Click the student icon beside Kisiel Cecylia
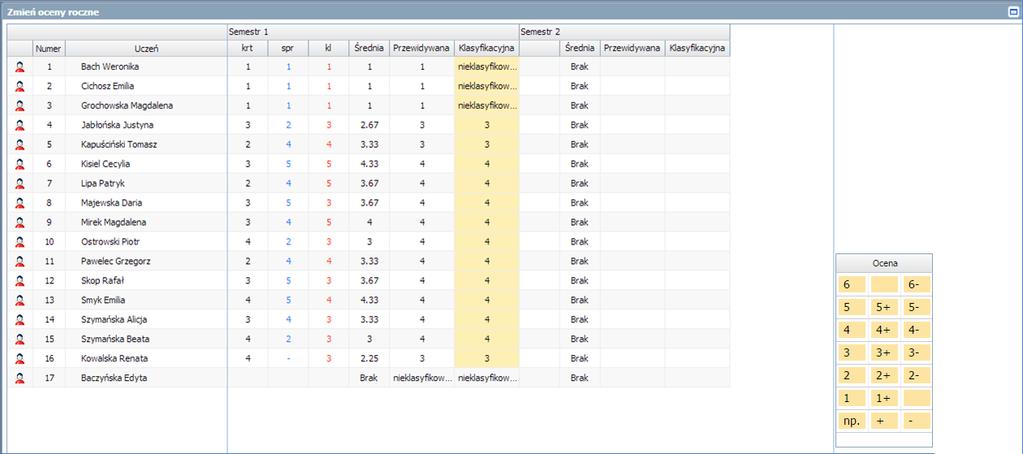Image resolution: width=1023 pixels, height=454 pixels. pos(20,164)
